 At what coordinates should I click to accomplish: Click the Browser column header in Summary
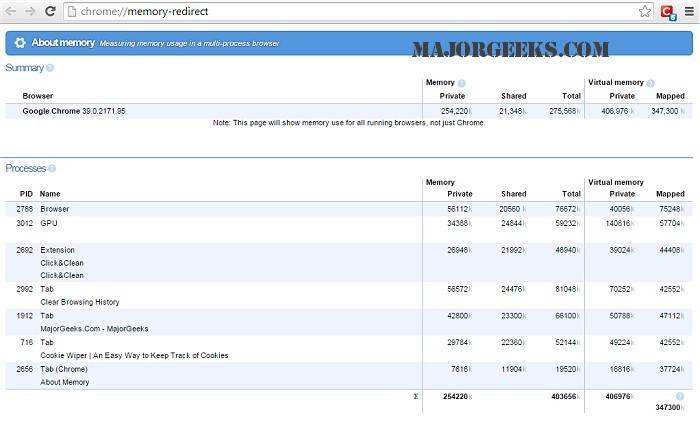coord(38,96)
